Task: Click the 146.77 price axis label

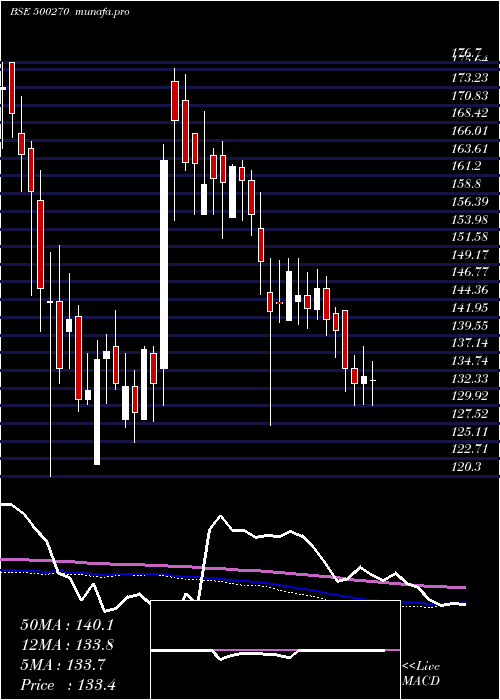Action: 470,272
